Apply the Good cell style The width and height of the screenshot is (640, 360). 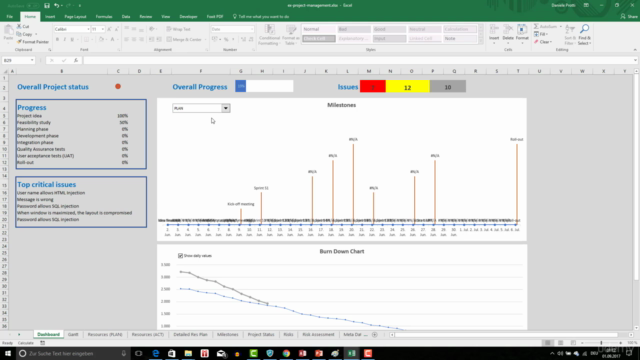tap(389, 29)
